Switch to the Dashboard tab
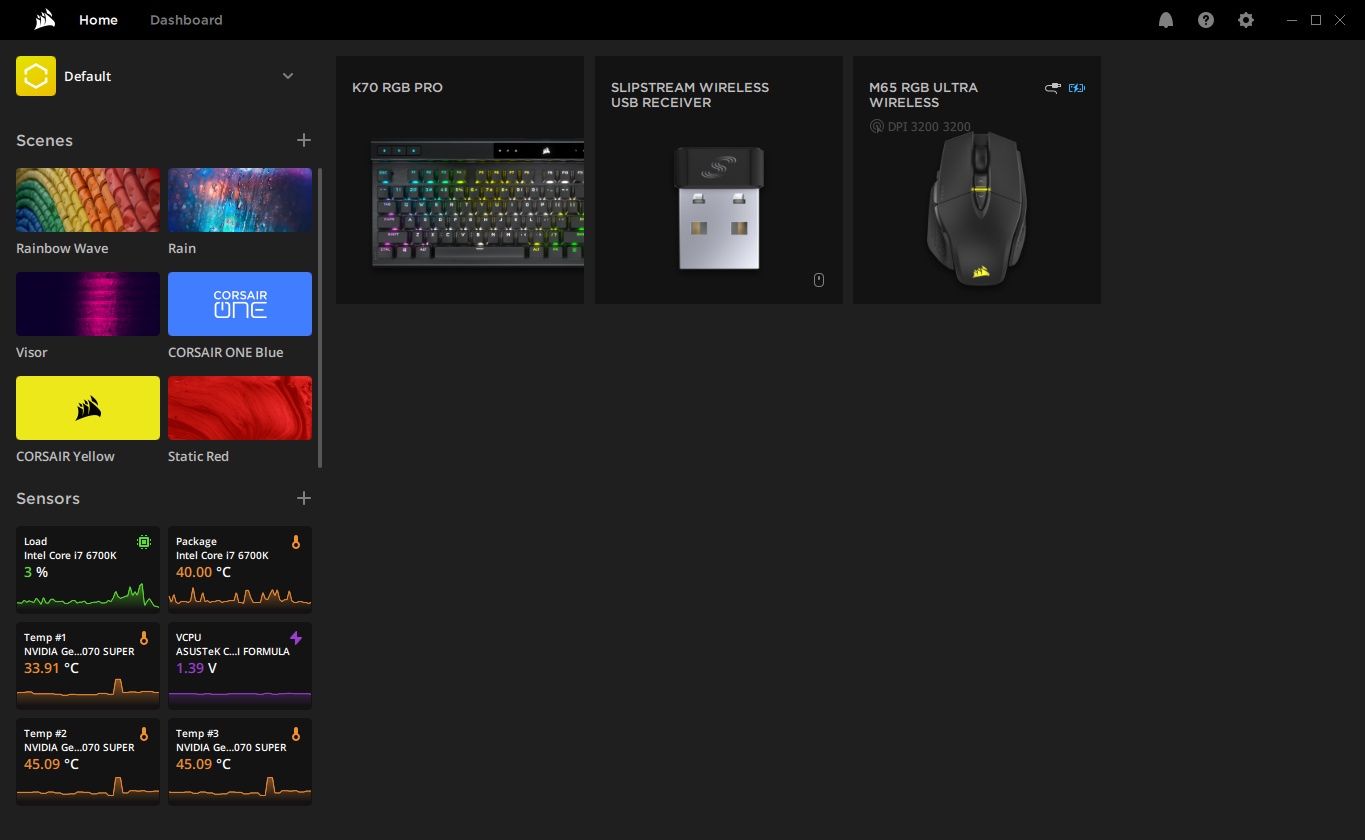 click(186, 20)
